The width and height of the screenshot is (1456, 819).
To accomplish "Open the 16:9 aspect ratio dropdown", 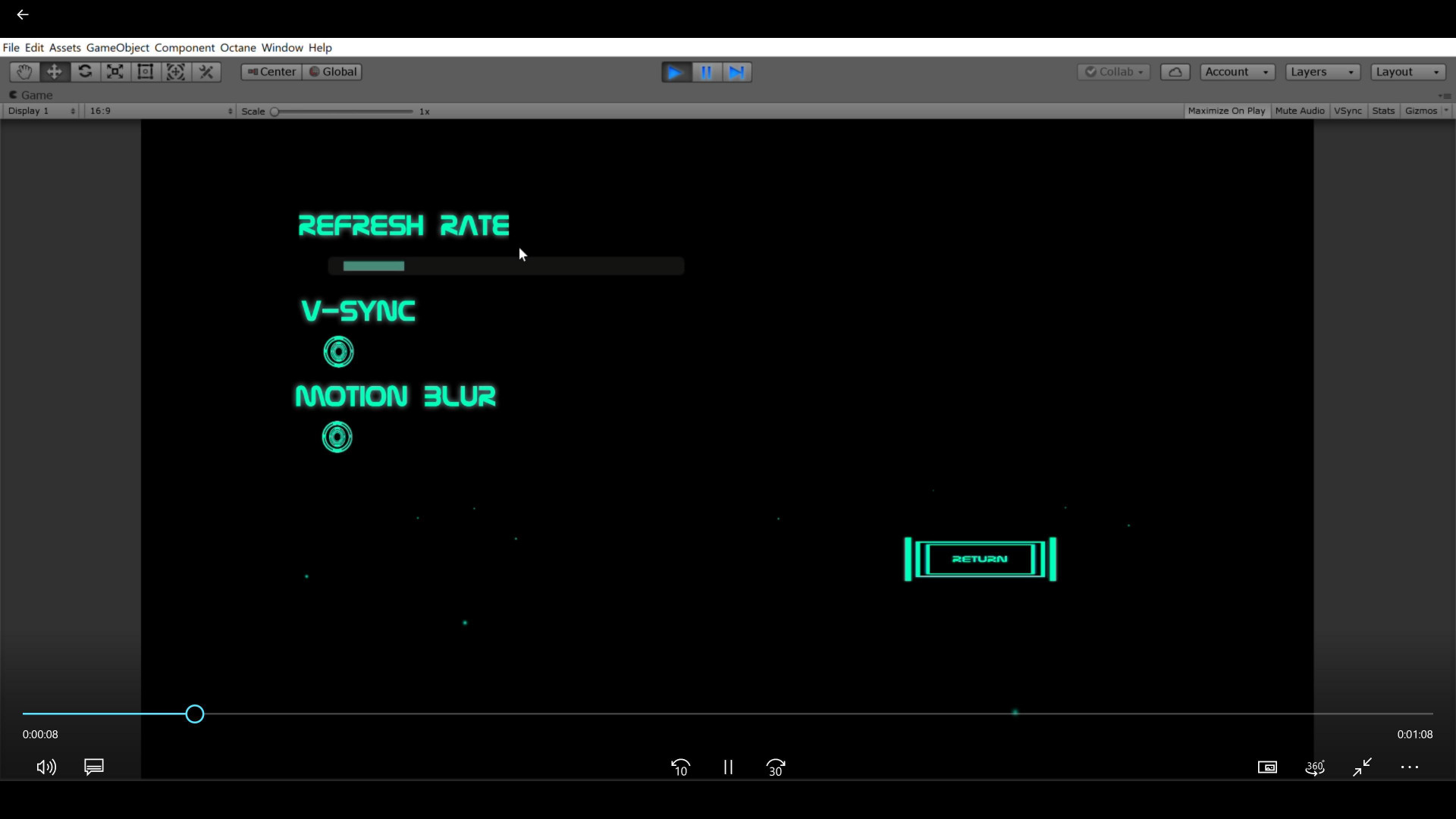I will [161, 111].
